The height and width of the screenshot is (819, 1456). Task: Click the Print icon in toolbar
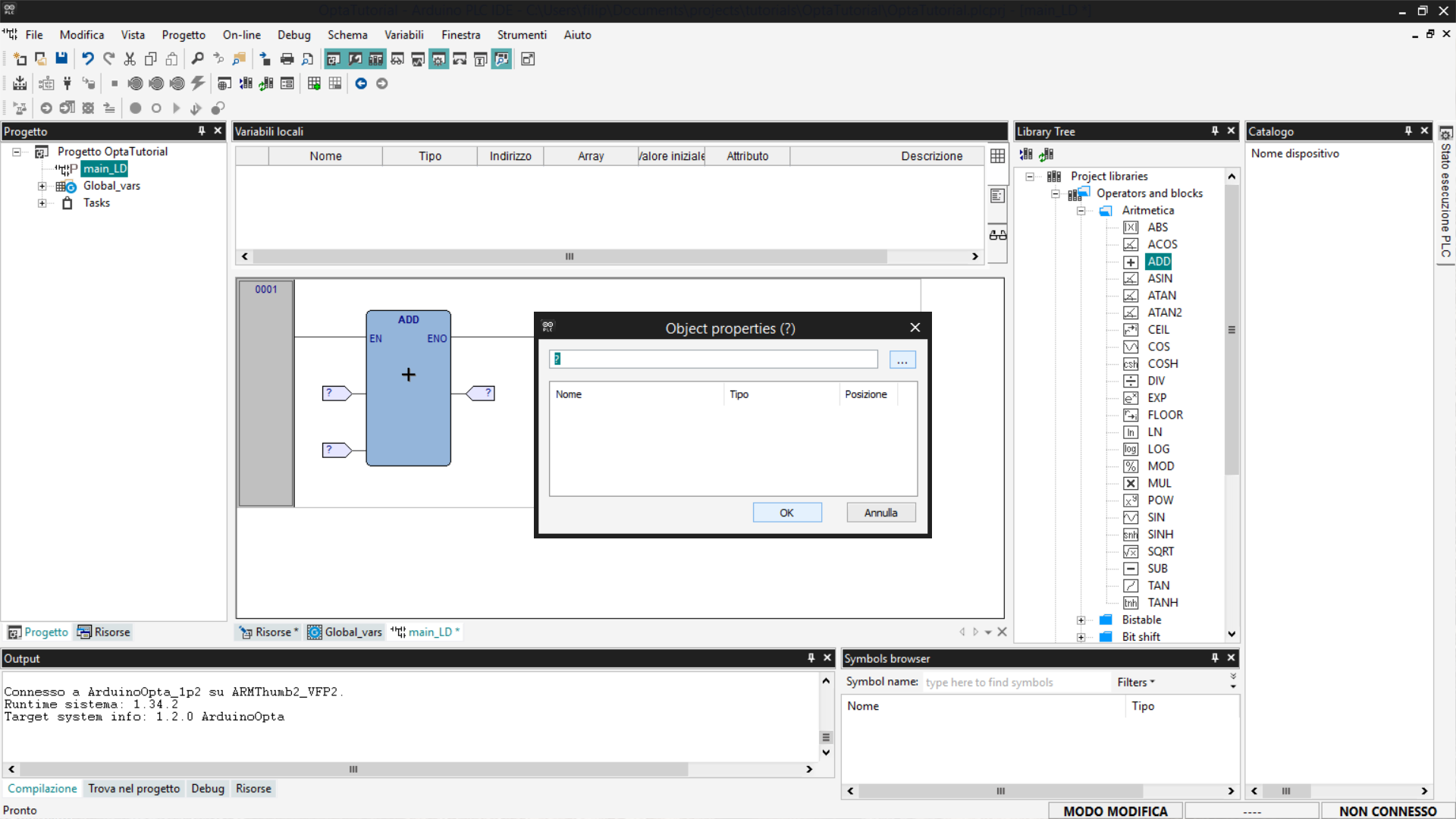[287, 58]
